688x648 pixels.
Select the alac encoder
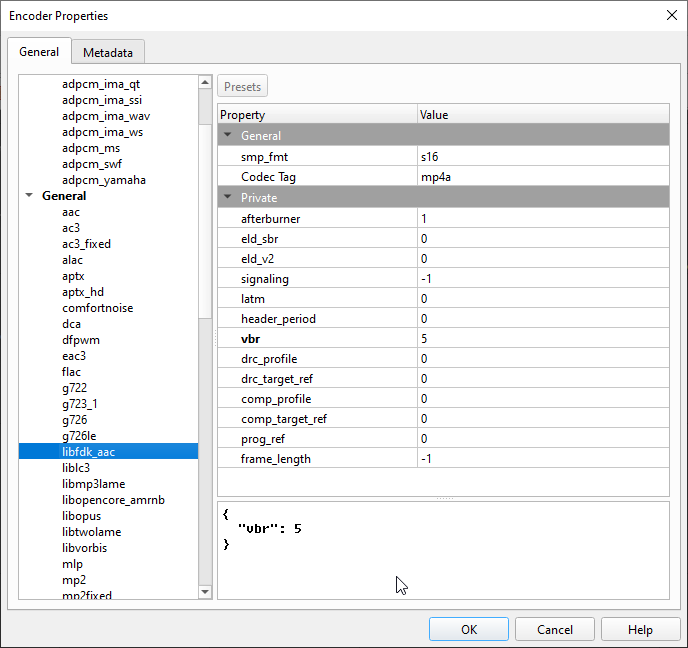72,260
